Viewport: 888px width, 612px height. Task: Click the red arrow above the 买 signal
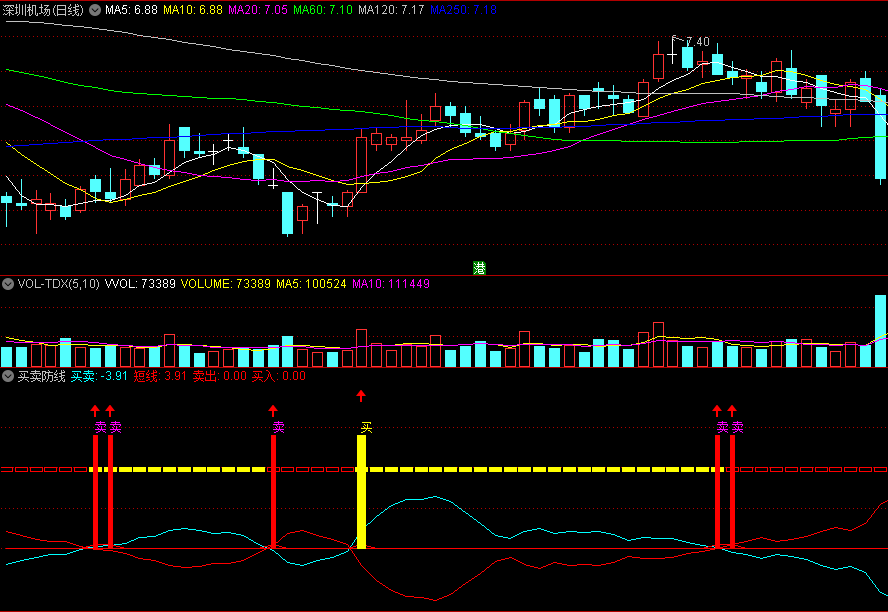[x=361, y=396]
